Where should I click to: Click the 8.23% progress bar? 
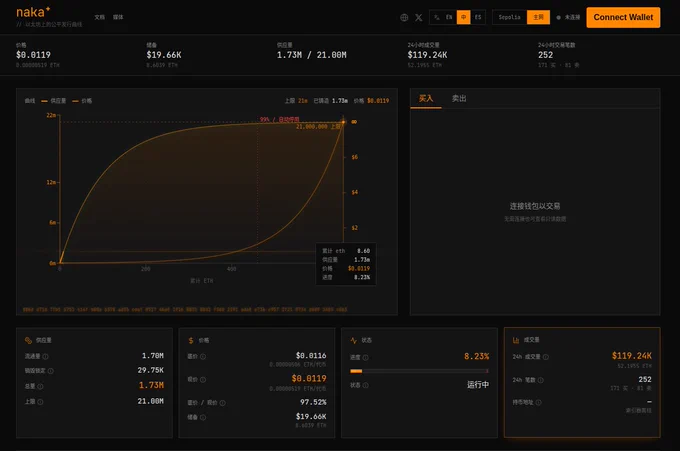(x=419, y=371)
